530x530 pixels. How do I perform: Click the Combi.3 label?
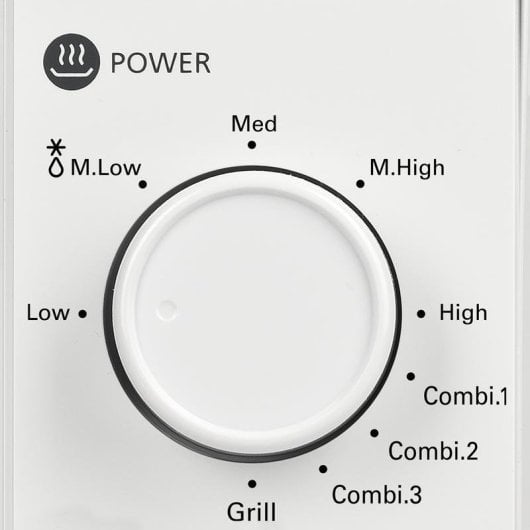377,494
